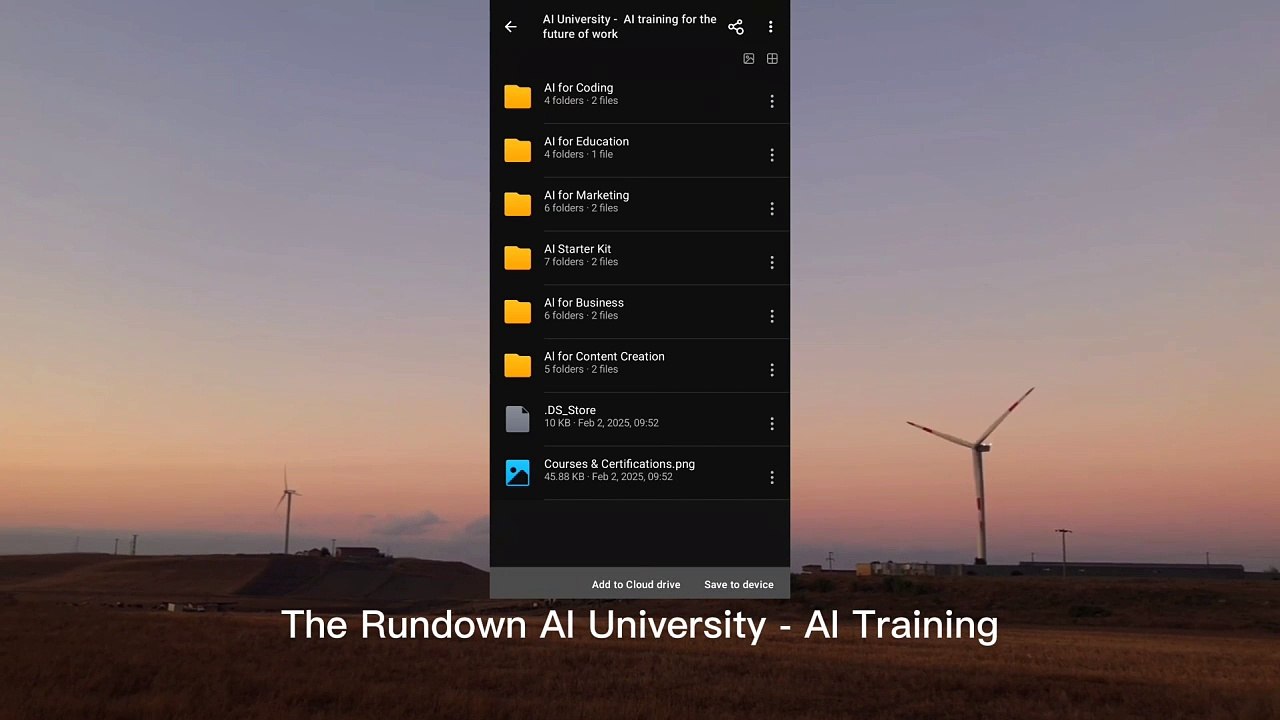The image size is (1280, 720).
Task: Tap Add to Cloud drive
Action: (636, 585)
